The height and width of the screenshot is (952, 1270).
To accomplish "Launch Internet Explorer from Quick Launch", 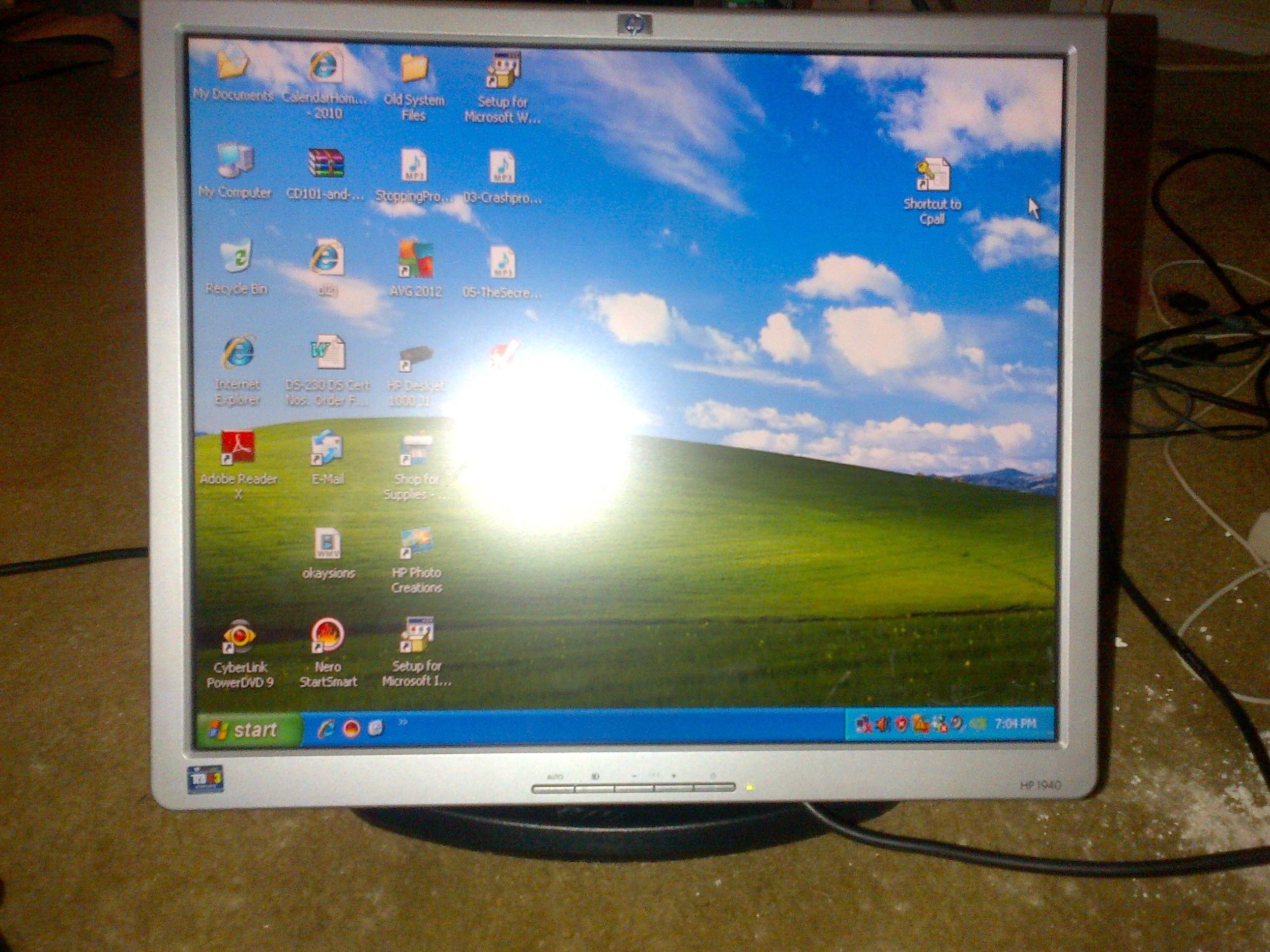I will pos(326,729).
